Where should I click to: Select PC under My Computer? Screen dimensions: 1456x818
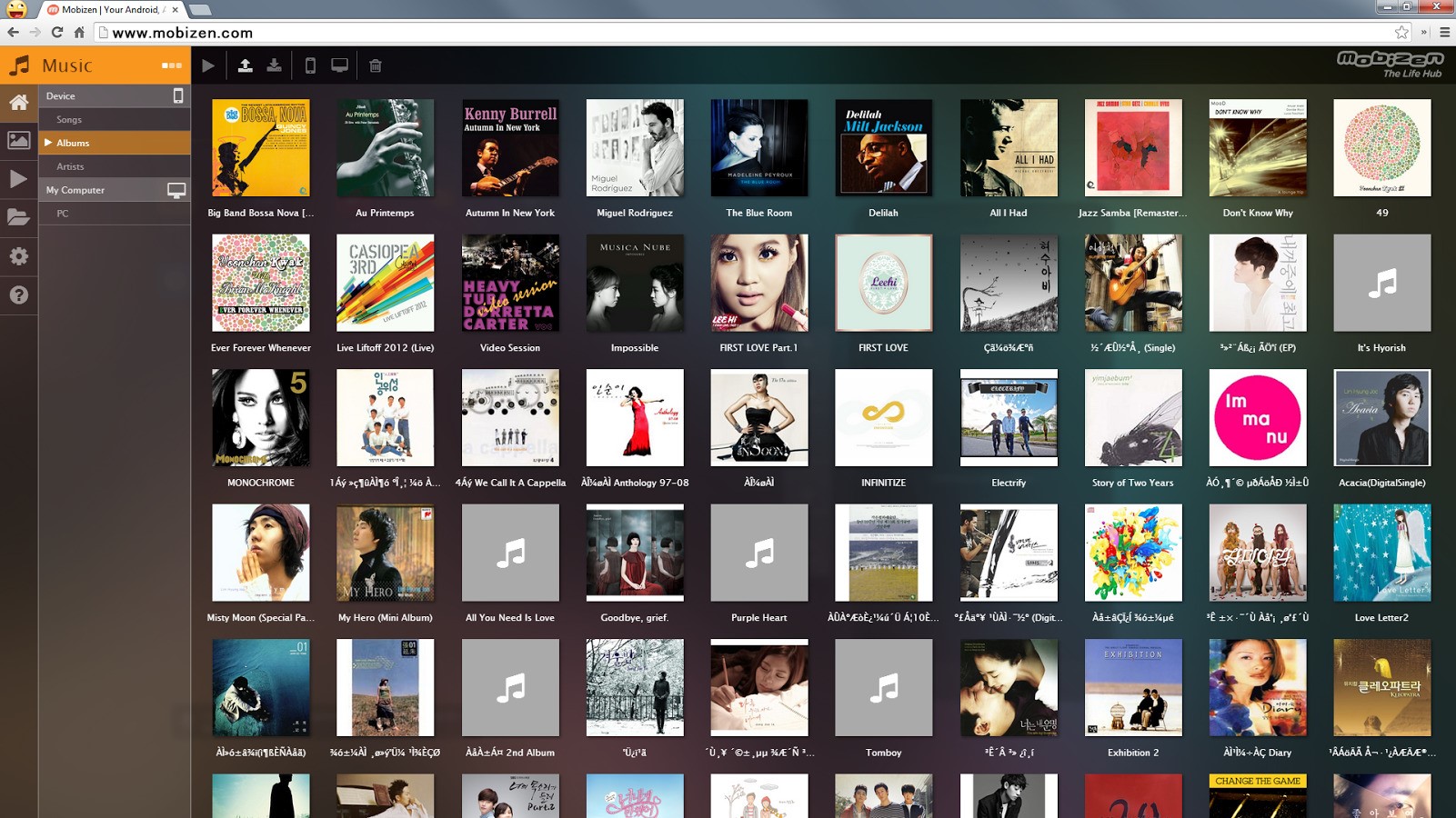coord(63,214)
